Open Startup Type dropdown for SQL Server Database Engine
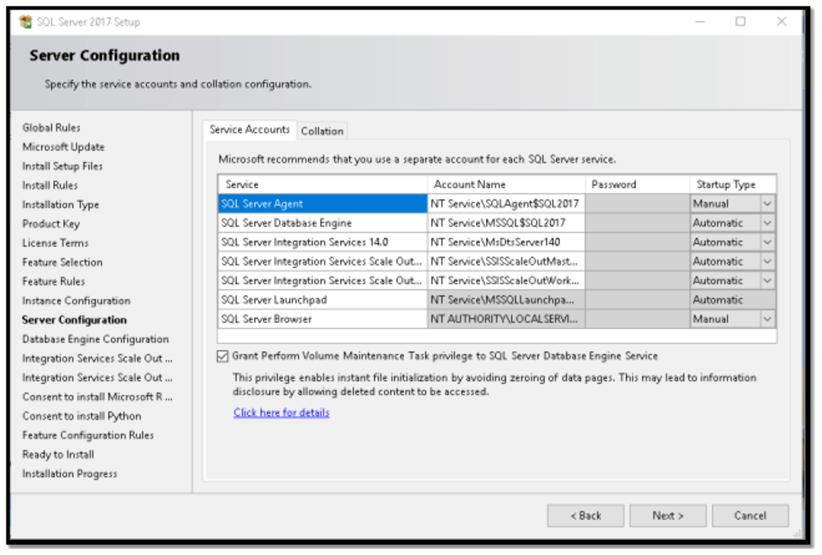 [767, 223]
